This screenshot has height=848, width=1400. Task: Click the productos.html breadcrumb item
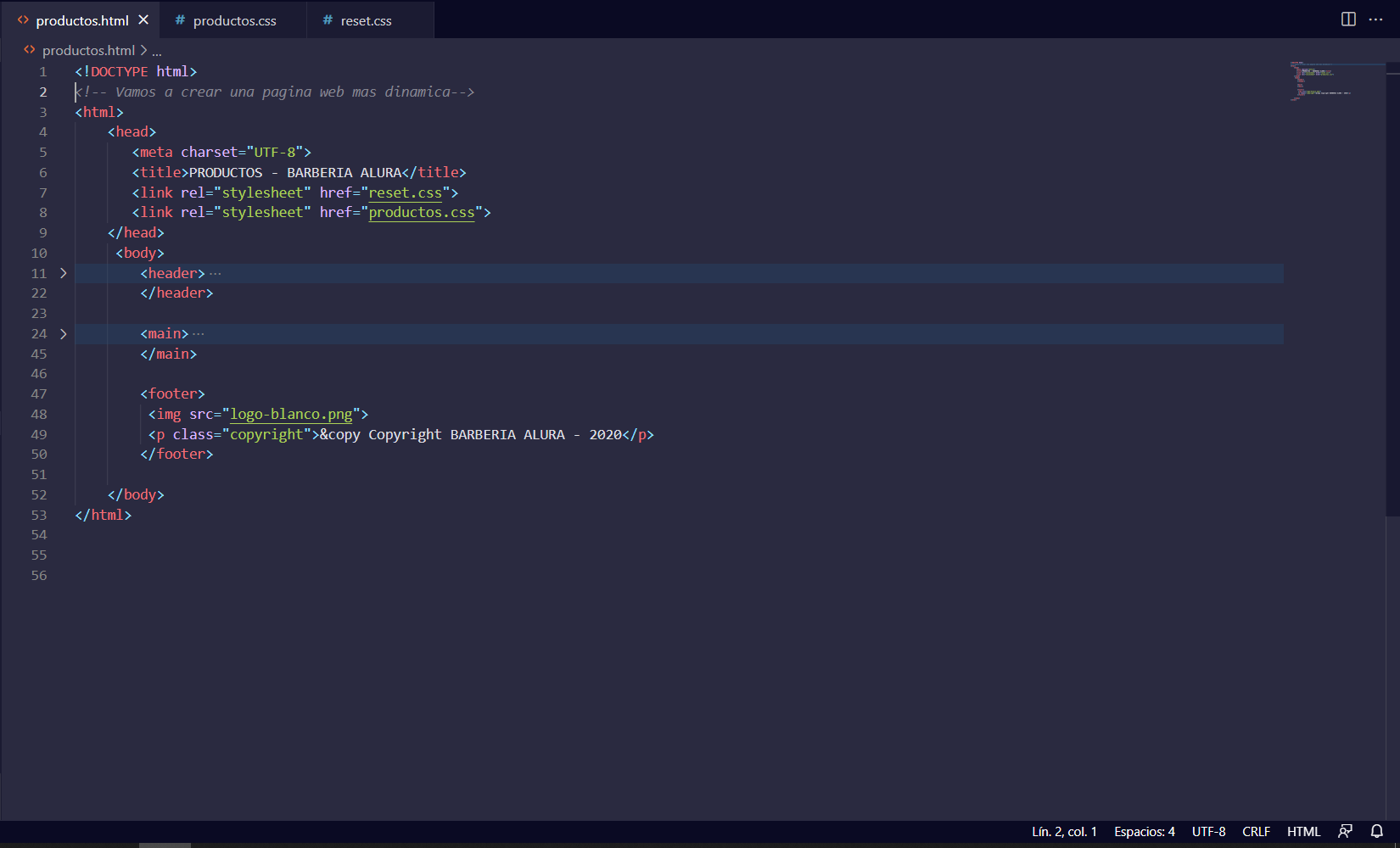[88, 51]
